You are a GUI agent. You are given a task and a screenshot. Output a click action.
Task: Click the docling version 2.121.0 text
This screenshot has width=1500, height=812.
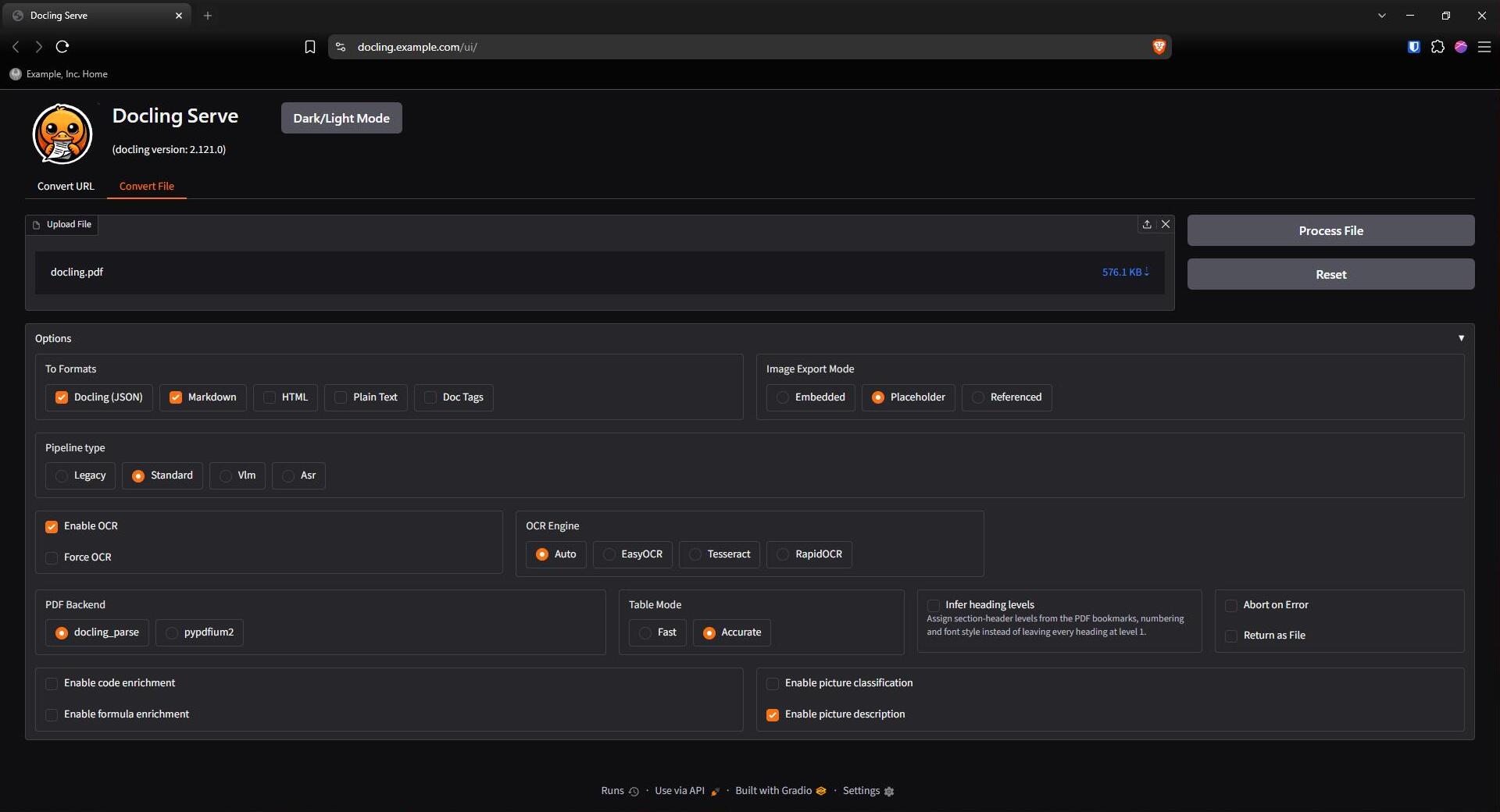[x=169, y=149]
